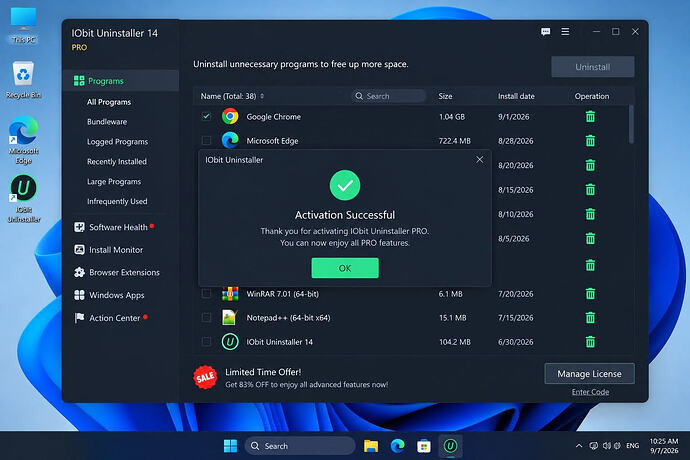Open Install Monitor
The width and height of the screenshot is (690, 460).
(109, 250)
